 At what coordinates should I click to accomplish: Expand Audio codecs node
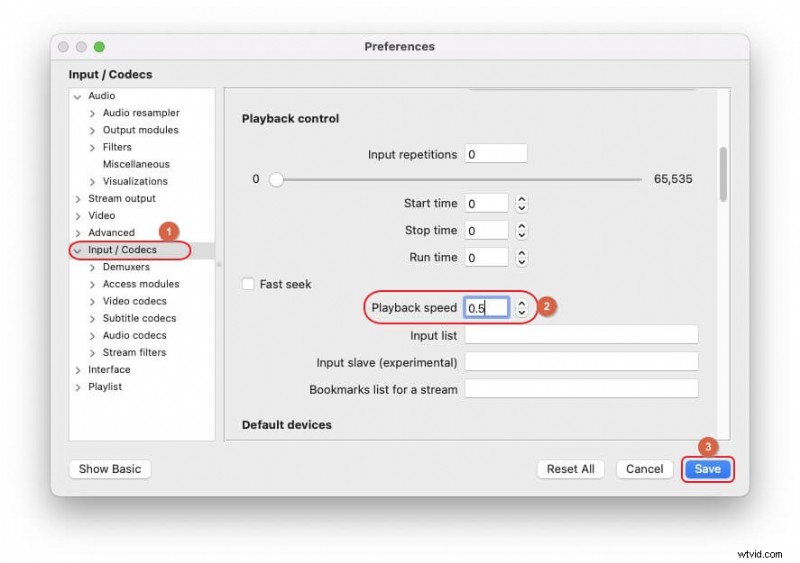tap(92, 336)
